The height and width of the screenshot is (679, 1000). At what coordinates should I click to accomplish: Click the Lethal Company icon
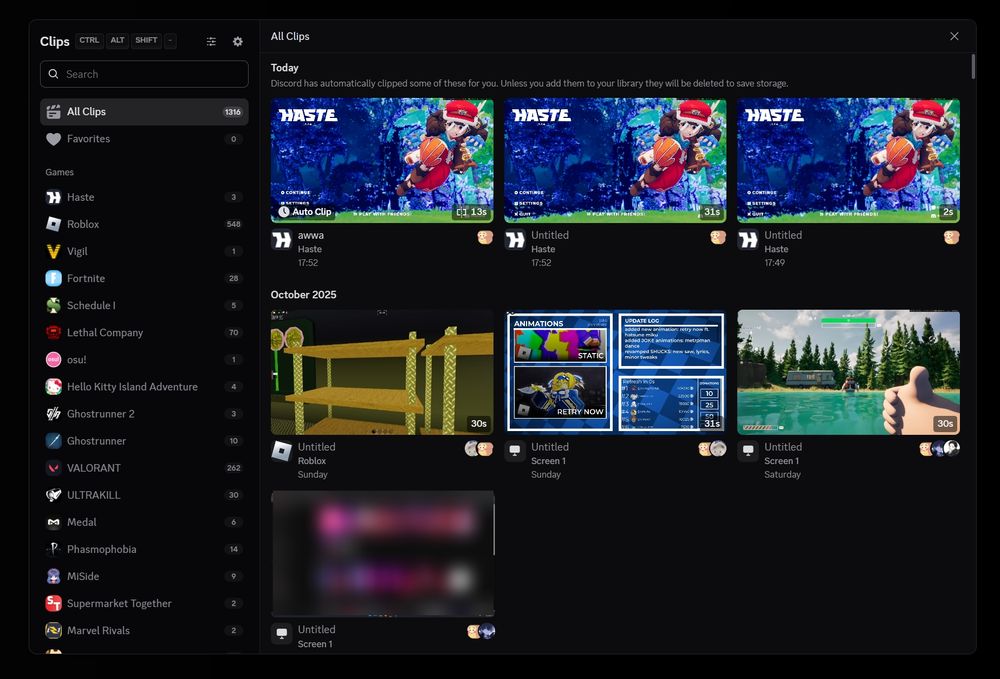[x=54, y=333]
